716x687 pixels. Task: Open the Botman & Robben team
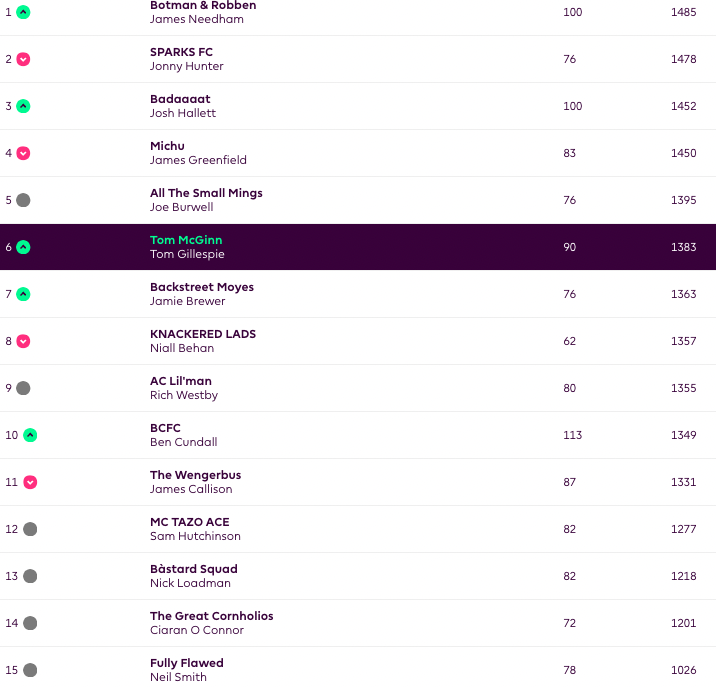tap(203, 6)
